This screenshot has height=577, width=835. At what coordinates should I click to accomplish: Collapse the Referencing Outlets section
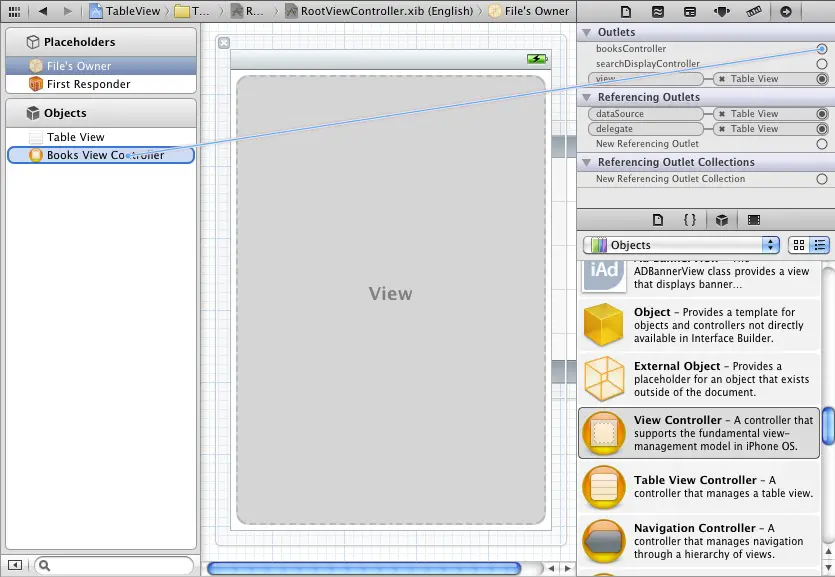[587, 98]
